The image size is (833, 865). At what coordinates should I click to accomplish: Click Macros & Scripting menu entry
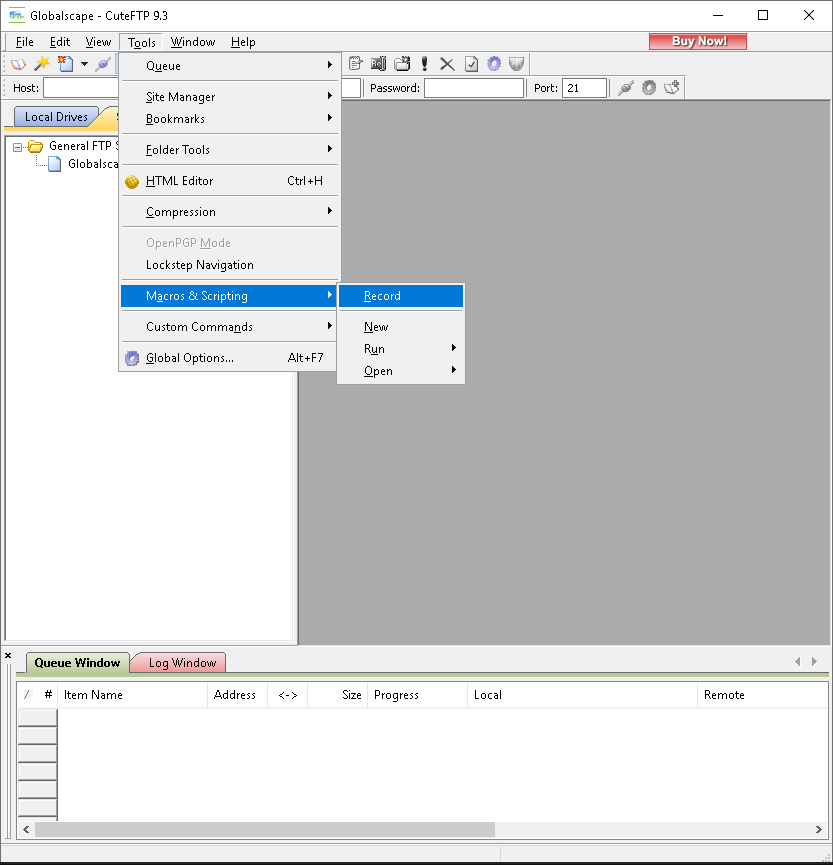229,296
